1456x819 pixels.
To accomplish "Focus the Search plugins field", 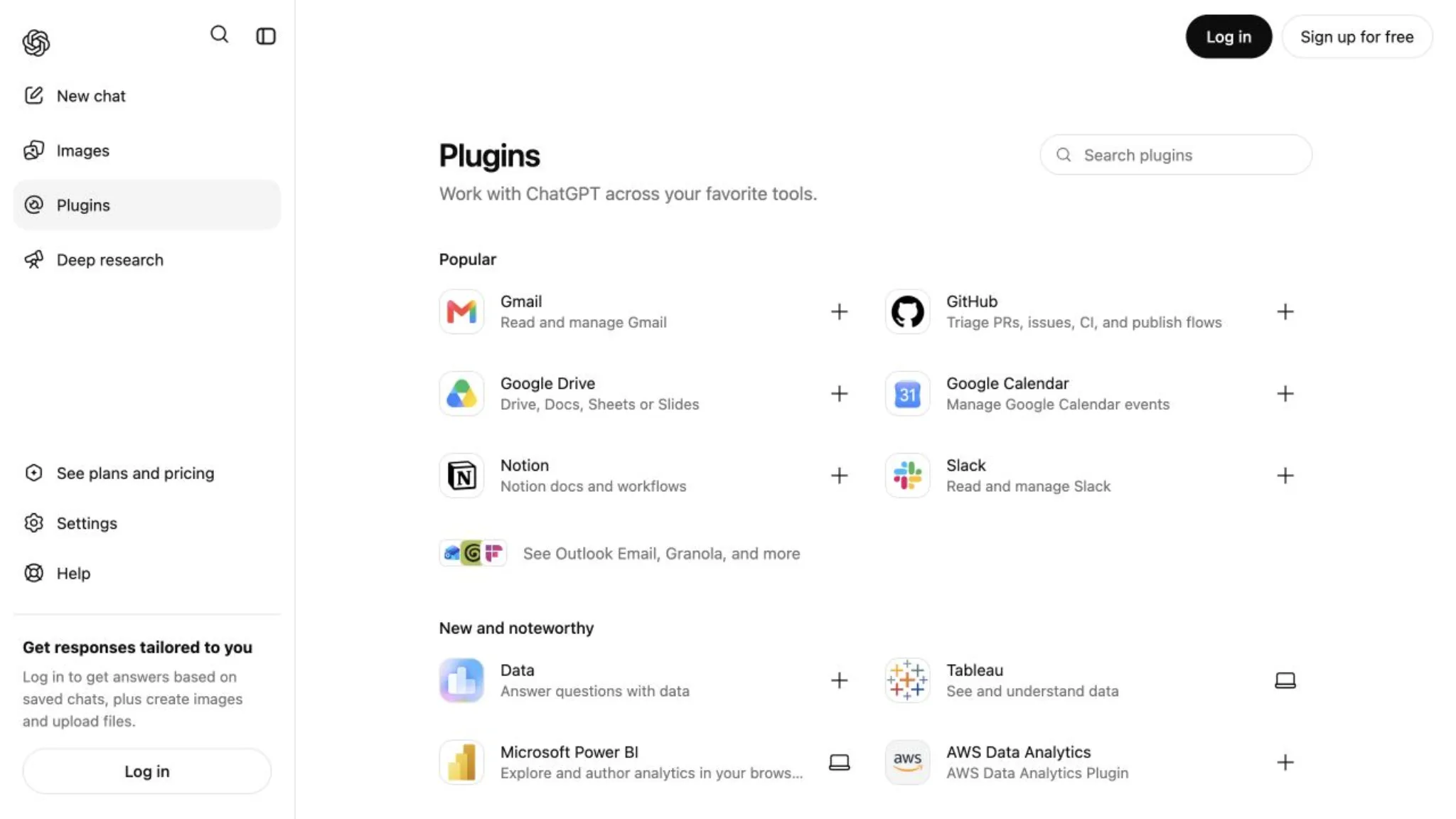I will tap(1176, 155).
